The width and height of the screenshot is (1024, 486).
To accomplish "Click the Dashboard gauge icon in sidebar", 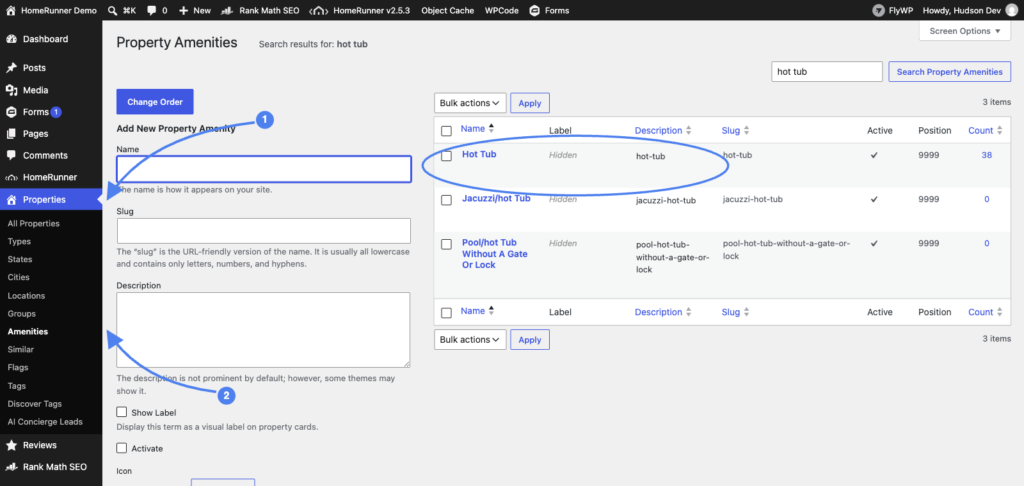I will click(11, 39).
